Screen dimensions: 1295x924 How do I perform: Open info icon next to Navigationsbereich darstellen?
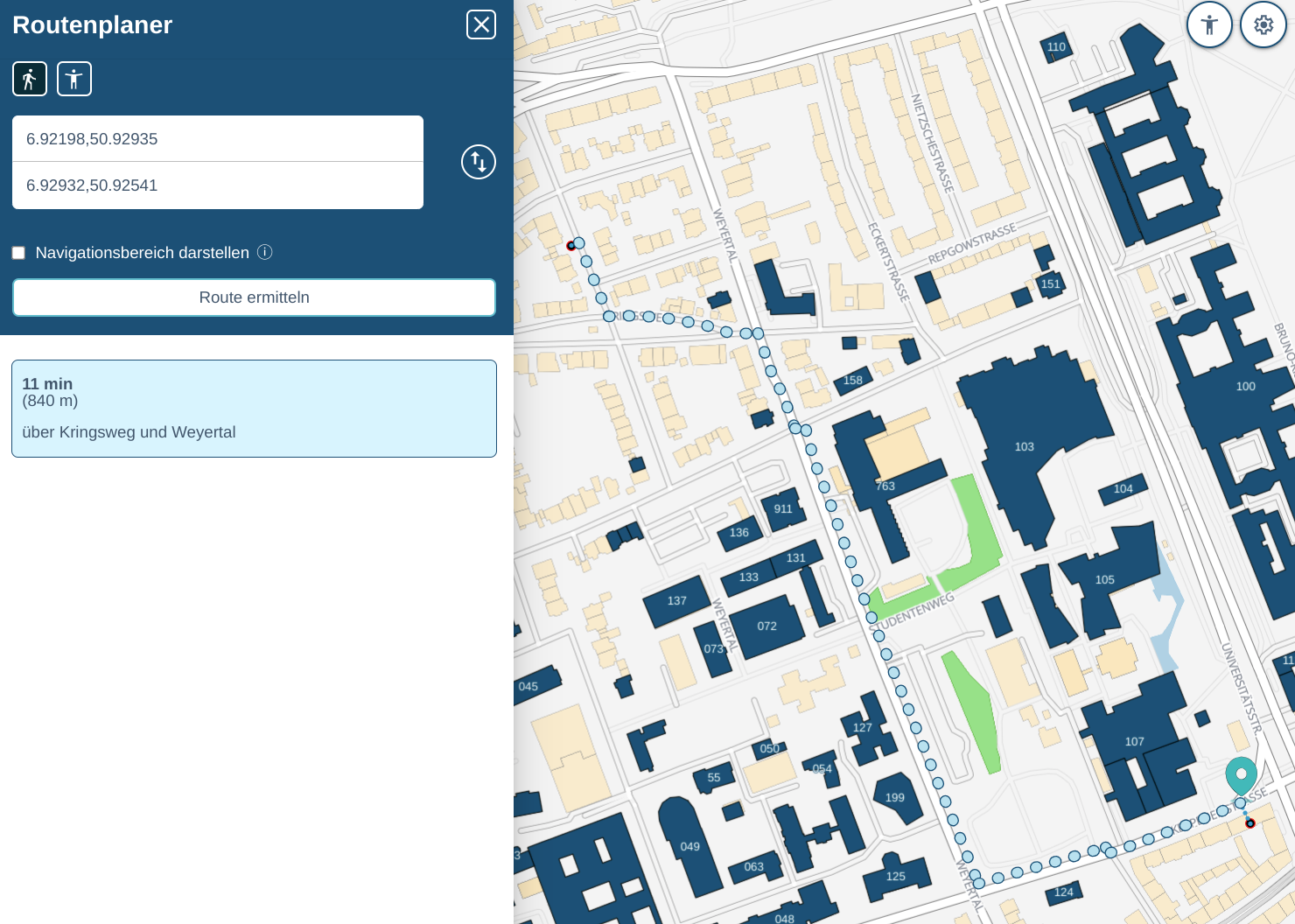pos(265,252)
